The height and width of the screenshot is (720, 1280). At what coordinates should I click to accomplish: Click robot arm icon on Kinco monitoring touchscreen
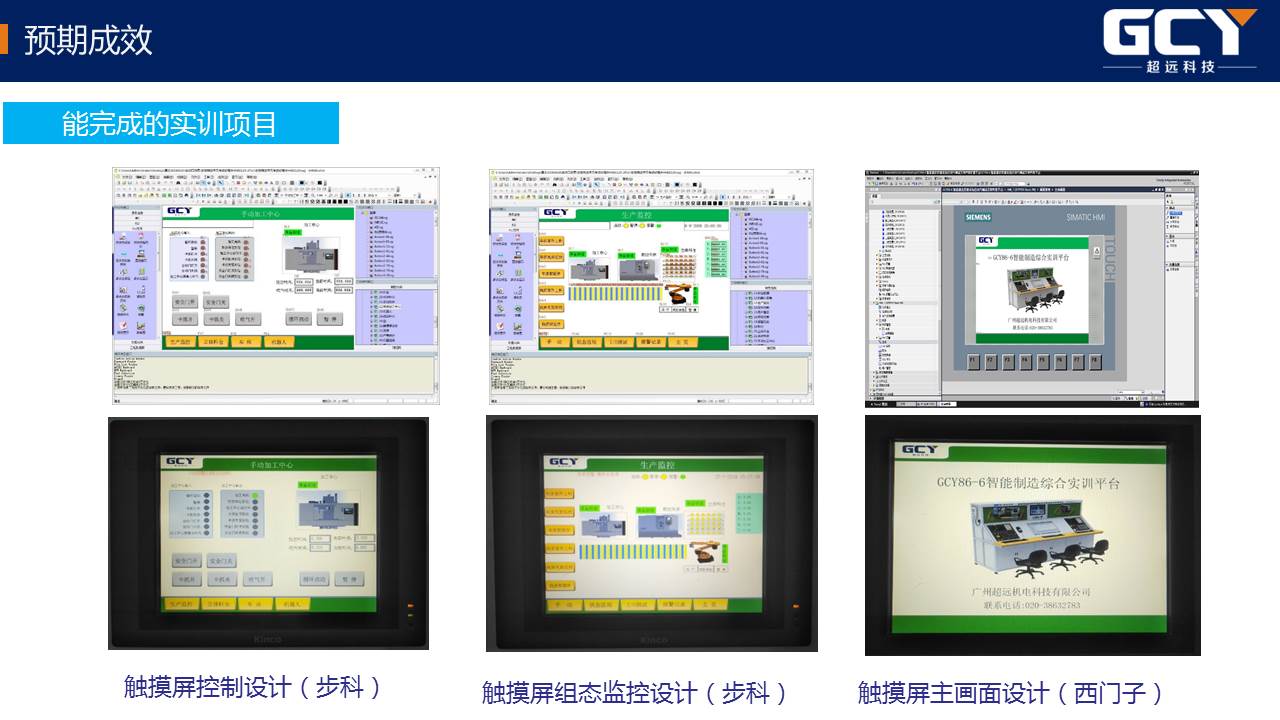click(703, 550)
